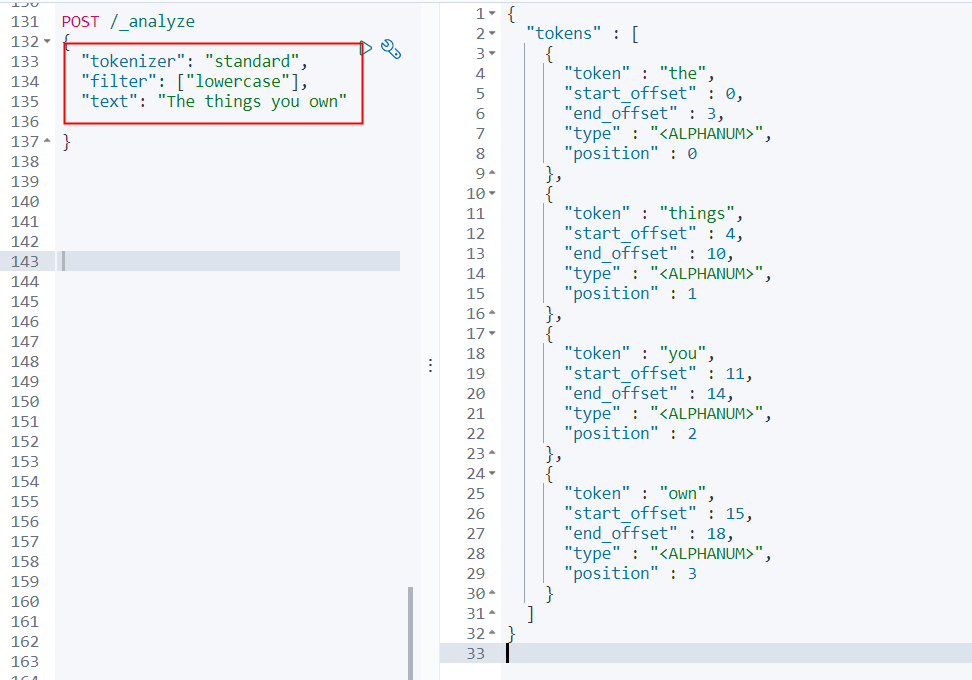
Task: Fold the first token object at line 3
Action: (x=492, y=54)
